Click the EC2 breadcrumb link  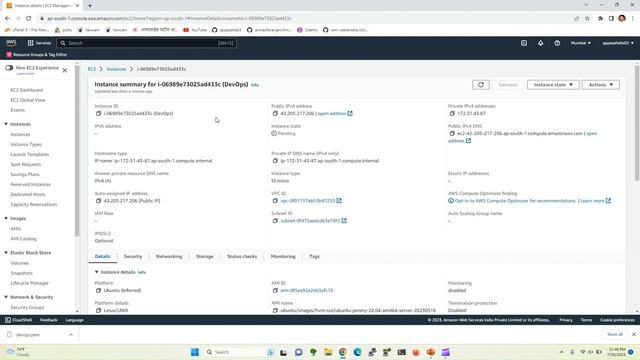click(x=92, y=69)
